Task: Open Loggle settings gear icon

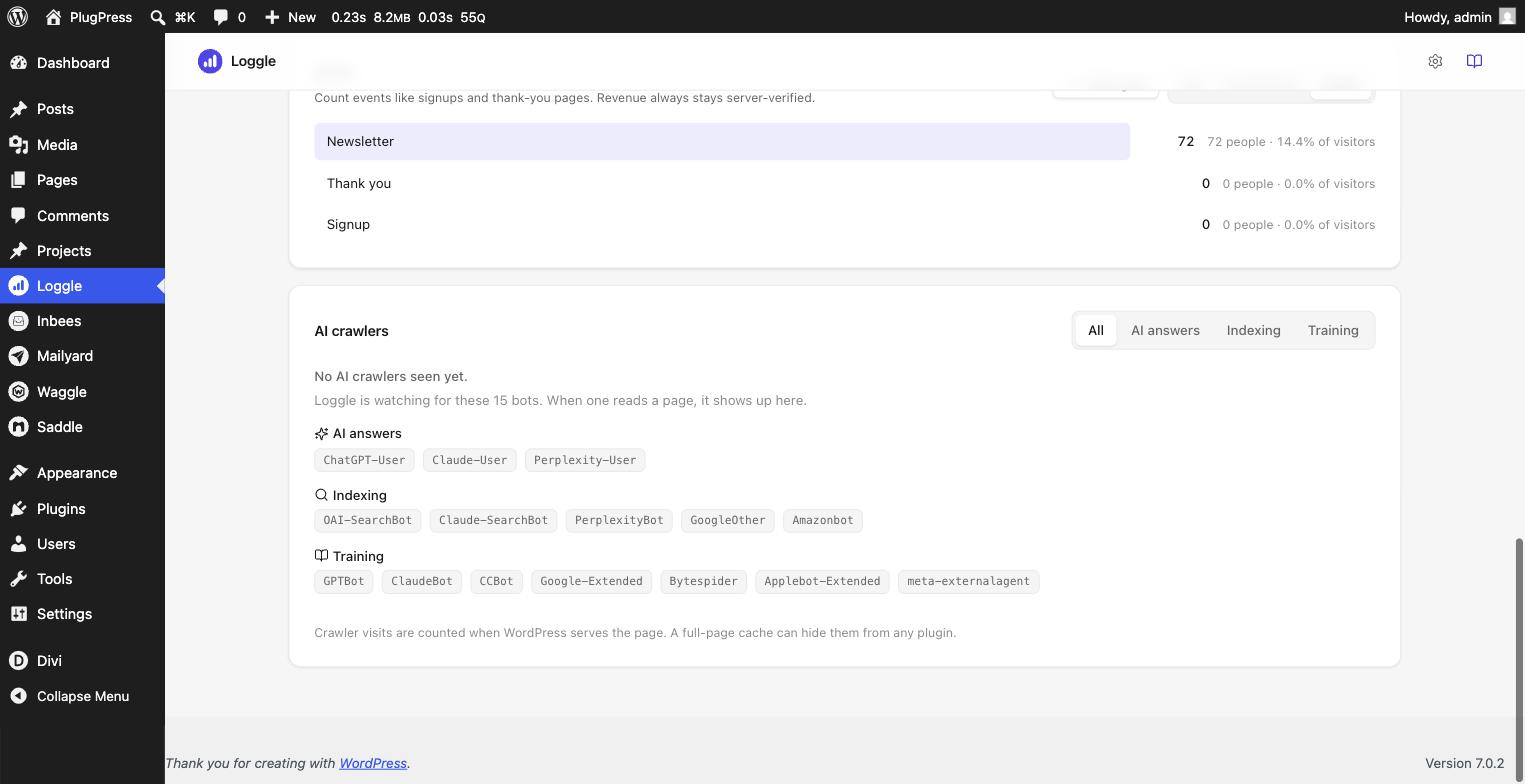Action: 1435,61
